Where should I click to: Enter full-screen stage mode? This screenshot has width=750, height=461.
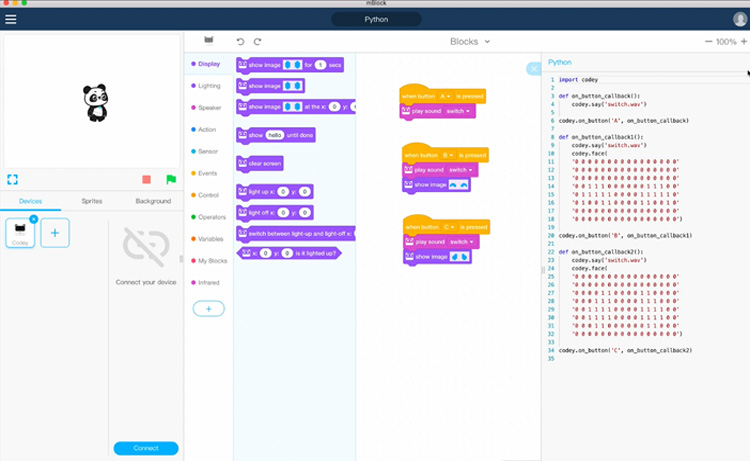(13, 179)
